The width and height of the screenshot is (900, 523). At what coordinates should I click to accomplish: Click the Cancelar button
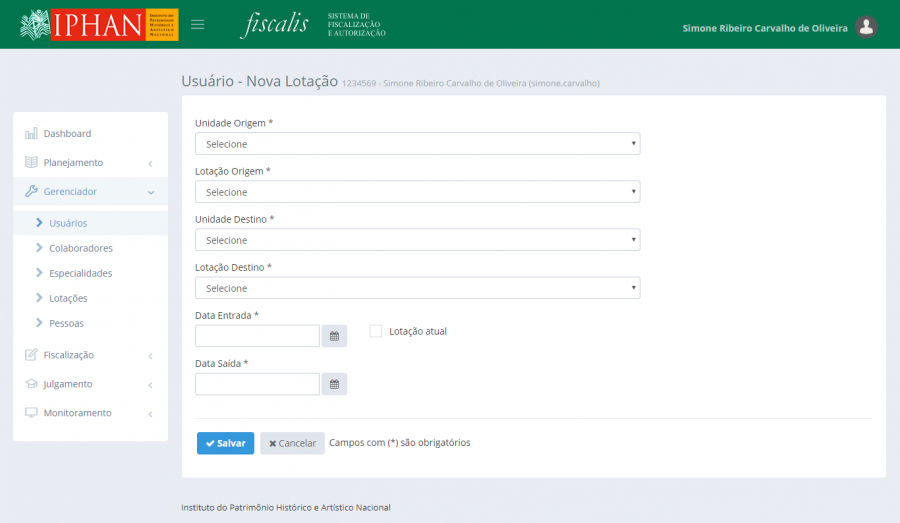pos(292,443)
